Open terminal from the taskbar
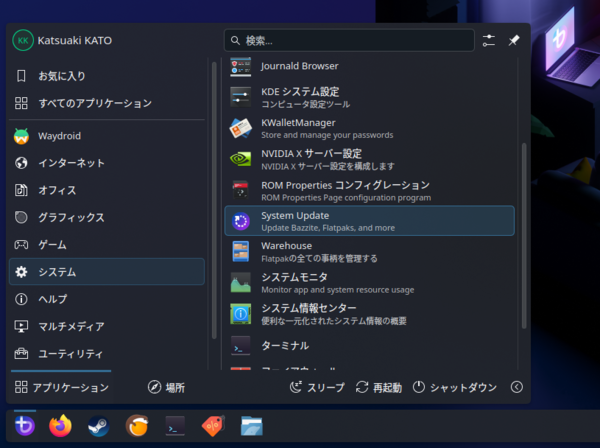Image resolution: width=600 pixels, height=448 pixels. 175,426
